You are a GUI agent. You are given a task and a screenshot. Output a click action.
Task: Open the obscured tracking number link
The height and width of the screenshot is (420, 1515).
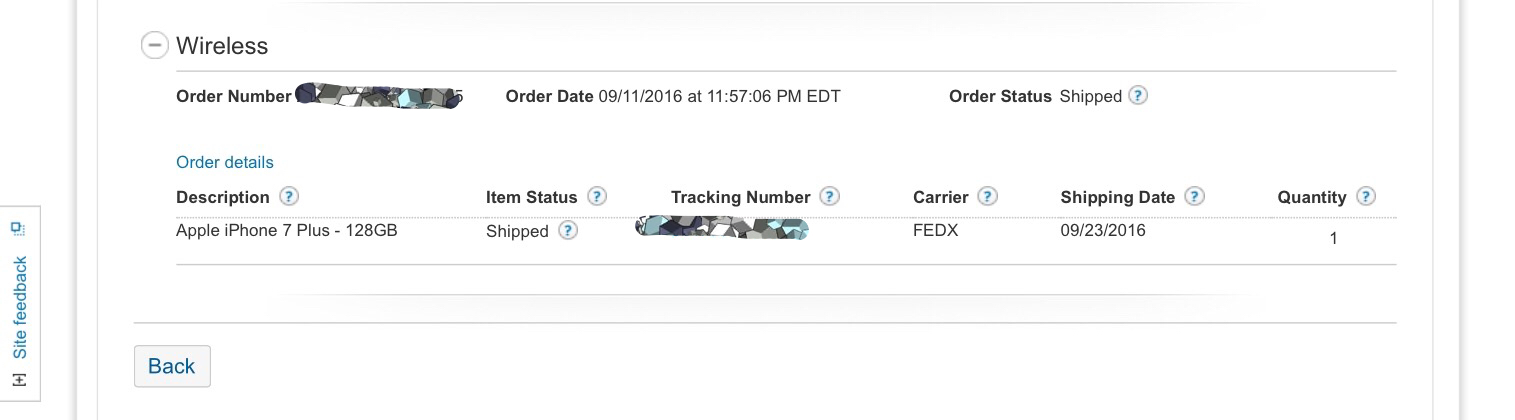pos(722,229)
